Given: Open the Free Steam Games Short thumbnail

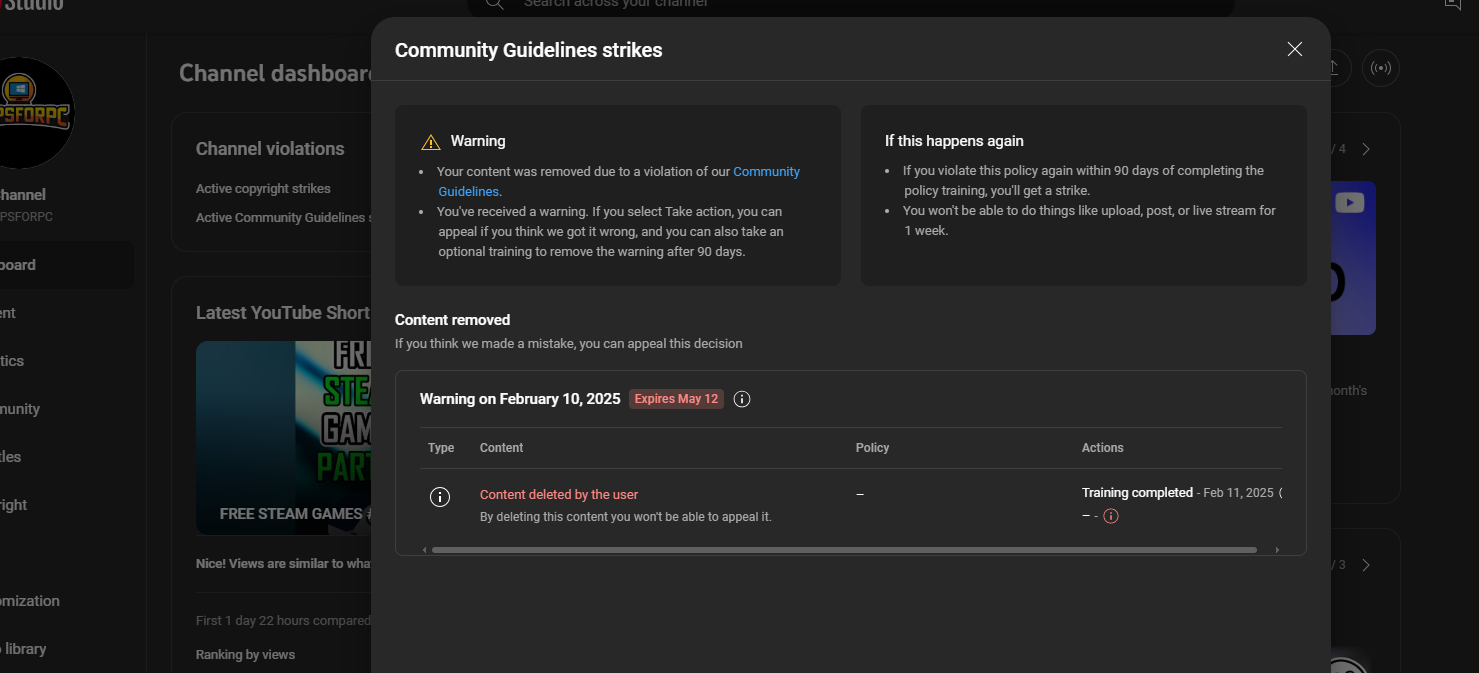Looking at the screenshot, I should click(x=284, y=438).
